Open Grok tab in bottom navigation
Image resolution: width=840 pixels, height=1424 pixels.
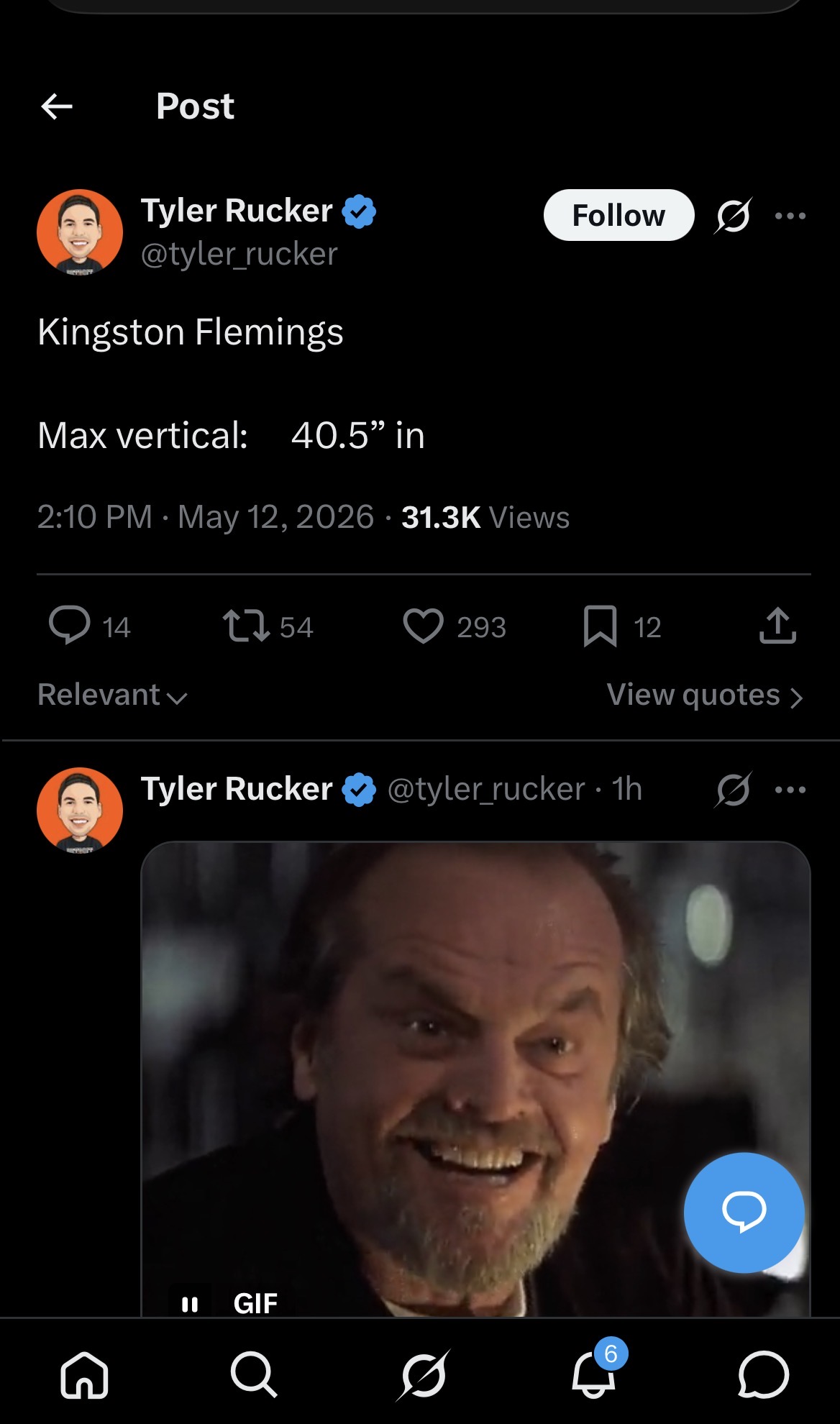424,1374
